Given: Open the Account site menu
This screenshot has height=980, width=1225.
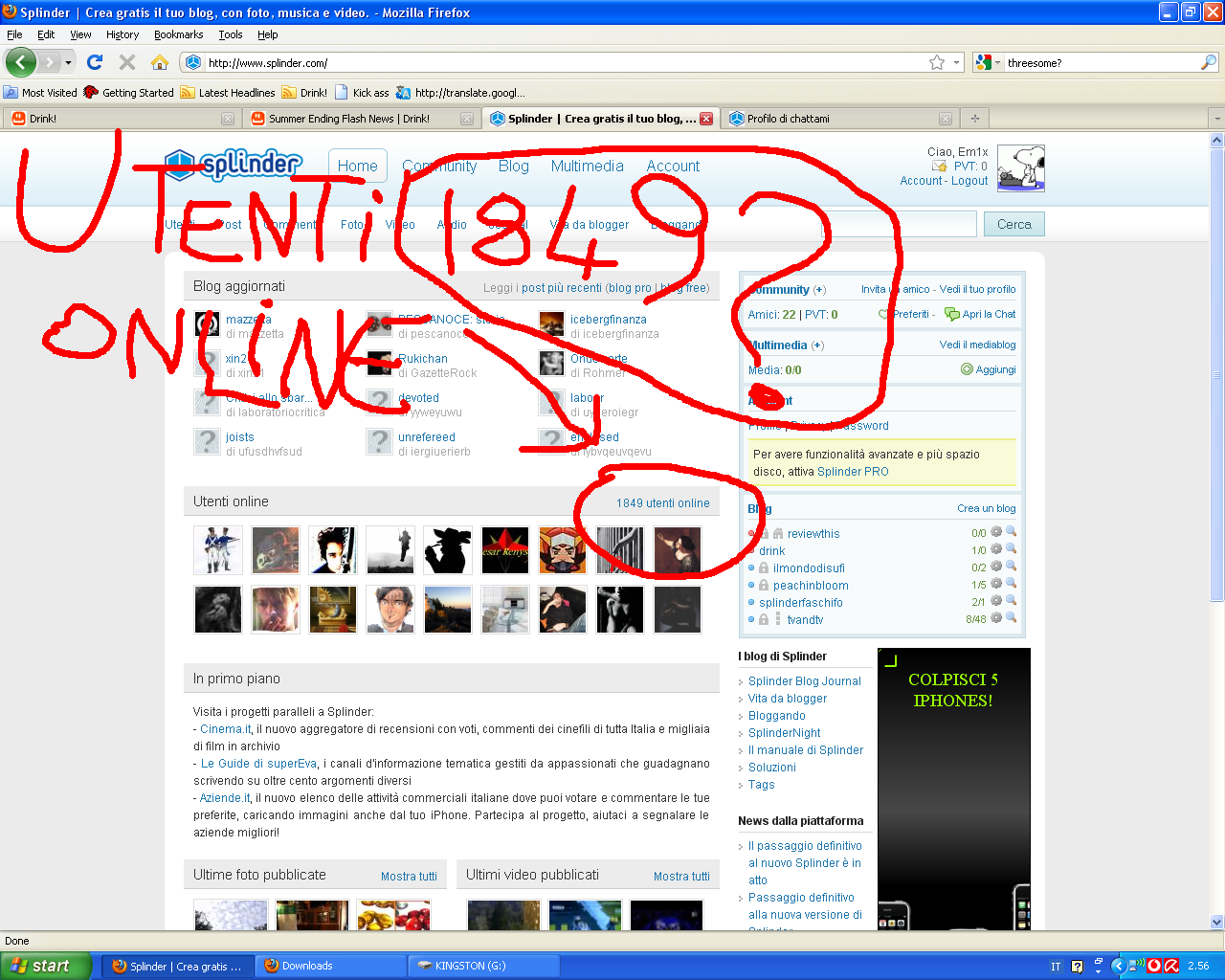Looking at the screenshot, I should click(x=673, y=166).
